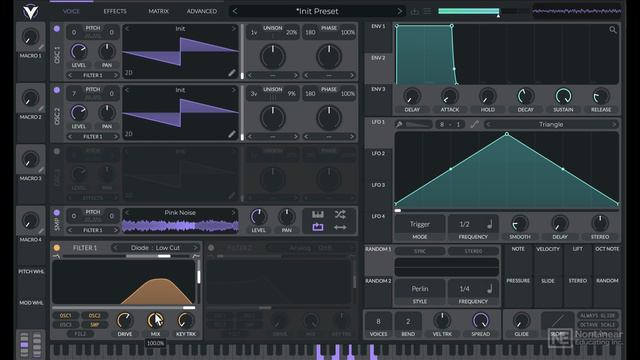Switch to the Effects tab
Image resolution: width=640 pixels, height=360 pixels.
115,11
